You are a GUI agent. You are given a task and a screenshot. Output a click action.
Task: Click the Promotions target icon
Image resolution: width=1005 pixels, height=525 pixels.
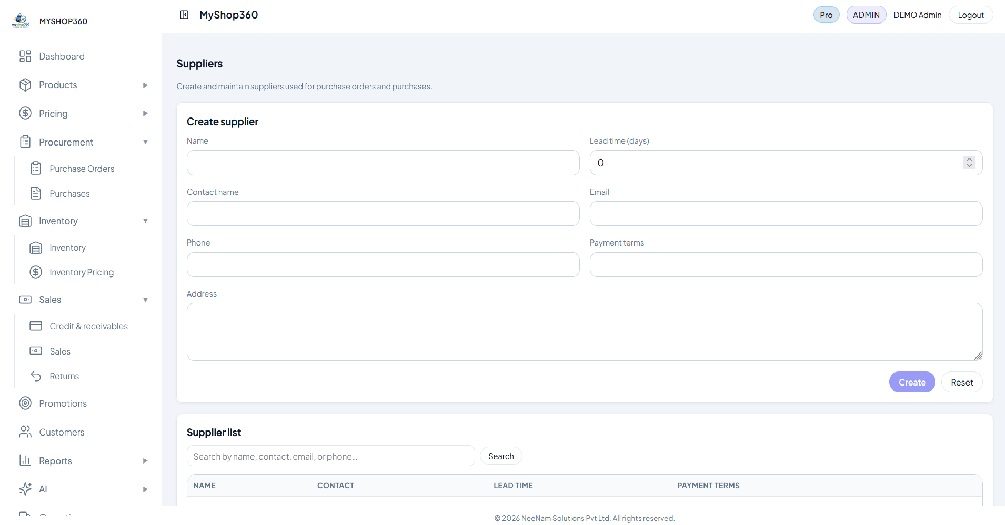(25, 403)
